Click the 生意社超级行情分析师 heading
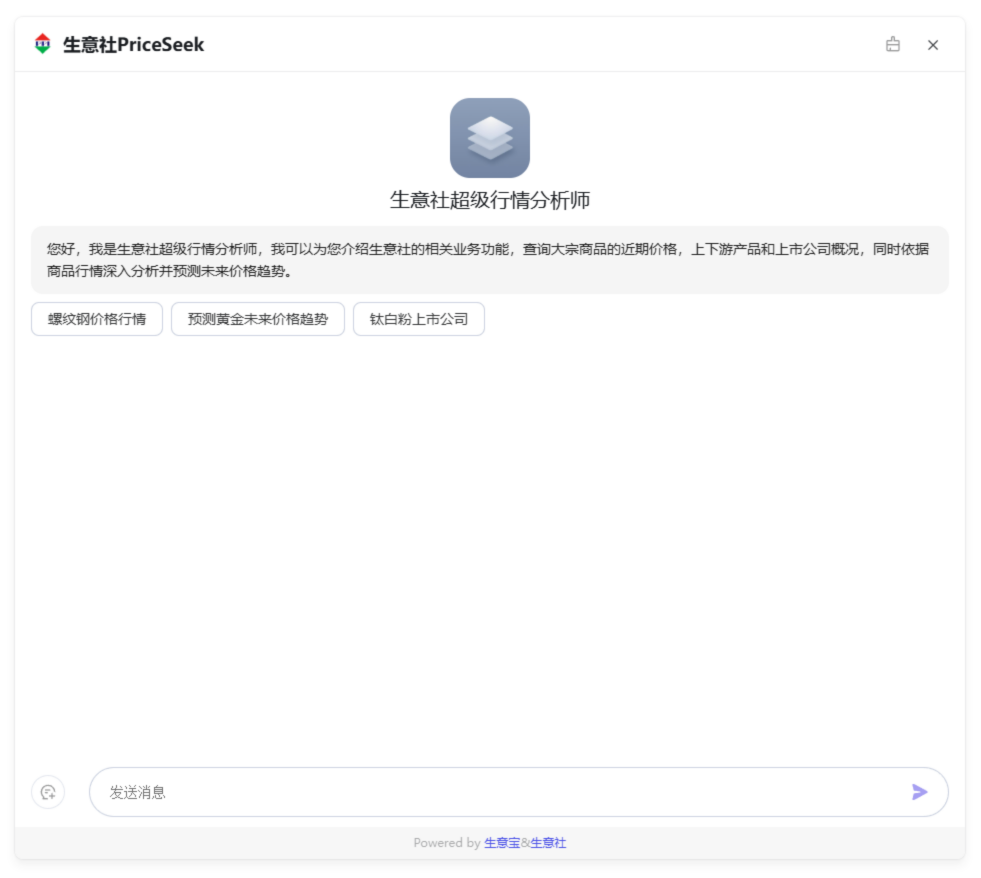 [489, 200]
